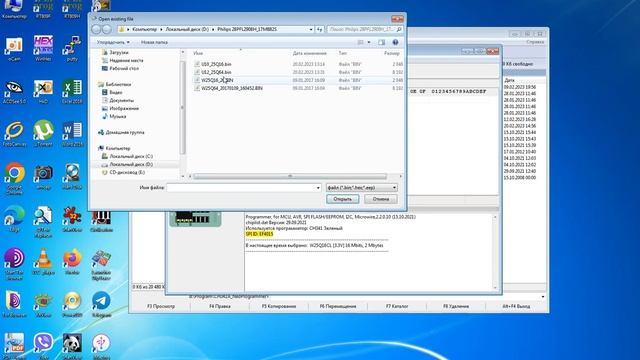
Task: Open WinHex desktop shortcut
Action: (x=43, y=48)
